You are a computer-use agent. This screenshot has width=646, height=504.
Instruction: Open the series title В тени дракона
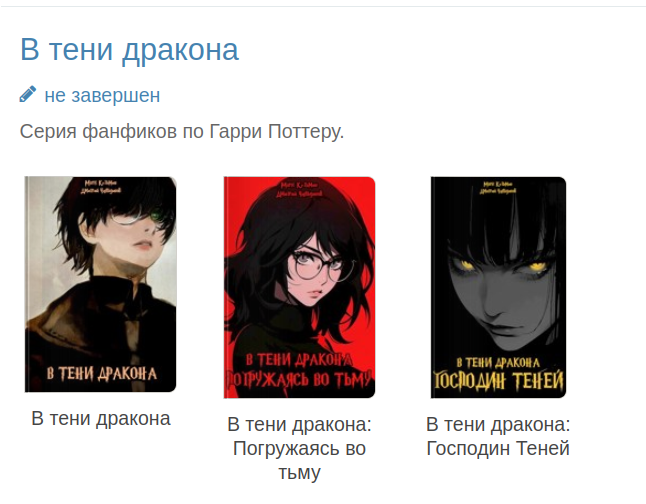tap(129, 49)
